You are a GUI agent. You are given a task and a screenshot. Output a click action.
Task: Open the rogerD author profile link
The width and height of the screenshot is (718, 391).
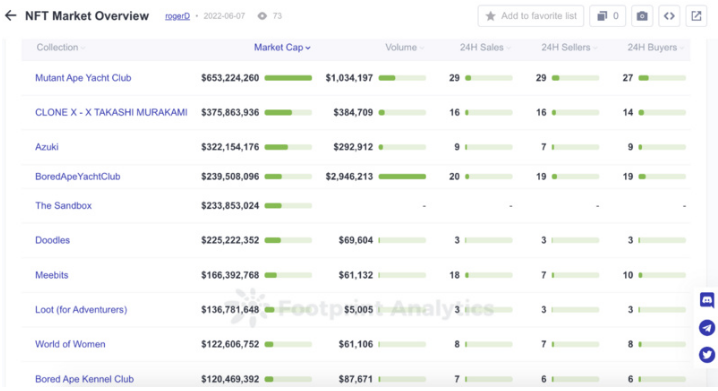click(x=177, y=16)
